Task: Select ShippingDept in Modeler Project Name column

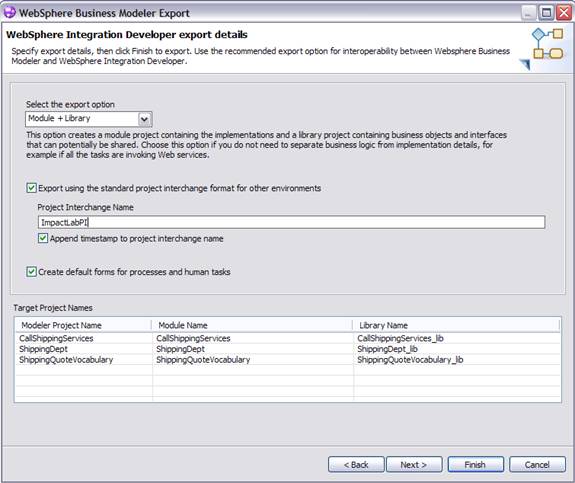Action: [x=43, y=349]
